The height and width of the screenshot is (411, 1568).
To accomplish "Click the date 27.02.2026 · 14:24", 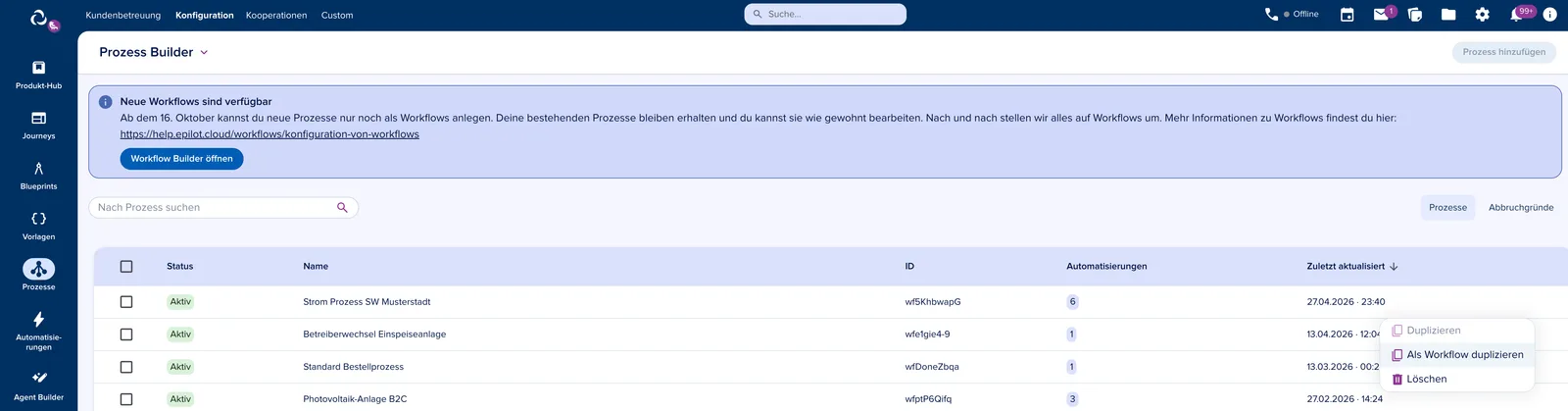I will point(1345,399).
